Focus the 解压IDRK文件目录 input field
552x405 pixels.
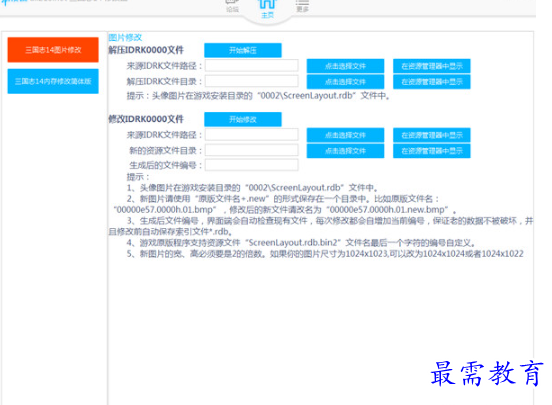pyautogui.click(x=252, y=81)
